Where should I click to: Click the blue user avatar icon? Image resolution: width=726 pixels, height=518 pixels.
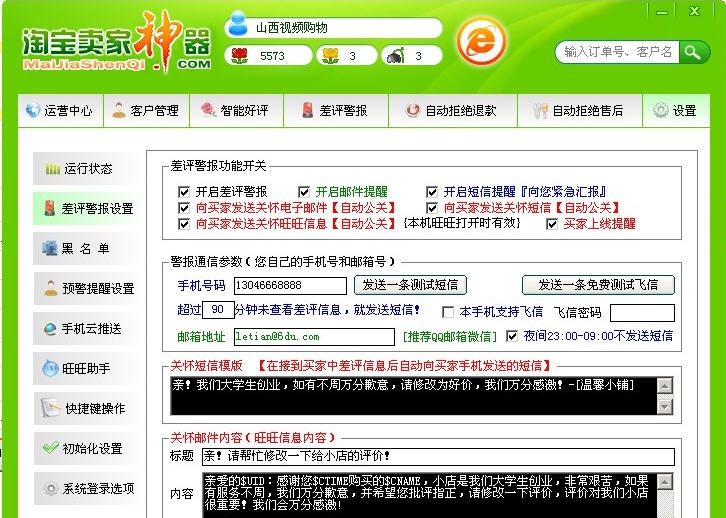point(238,24)
